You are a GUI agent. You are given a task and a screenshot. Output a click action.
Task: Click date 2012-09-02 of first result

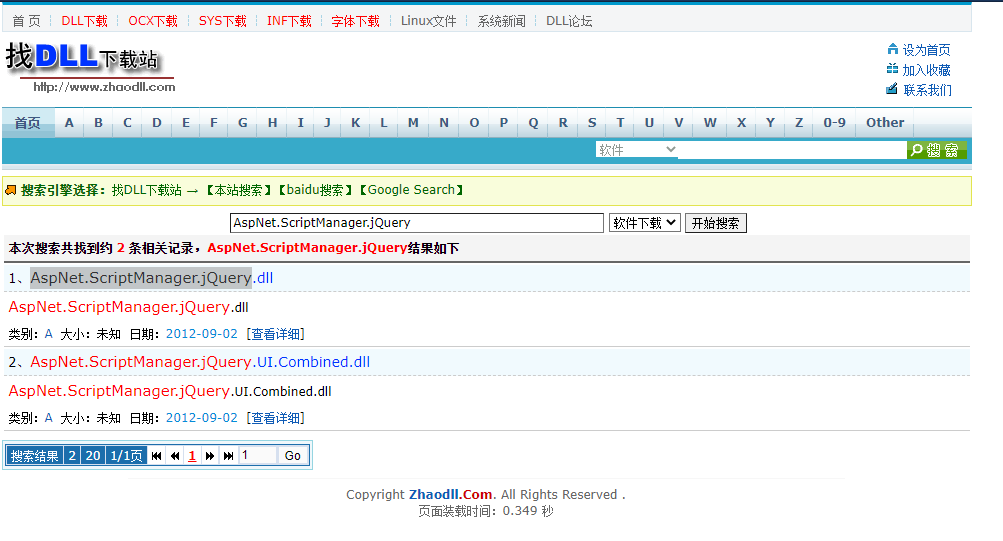tap(201, 334)
